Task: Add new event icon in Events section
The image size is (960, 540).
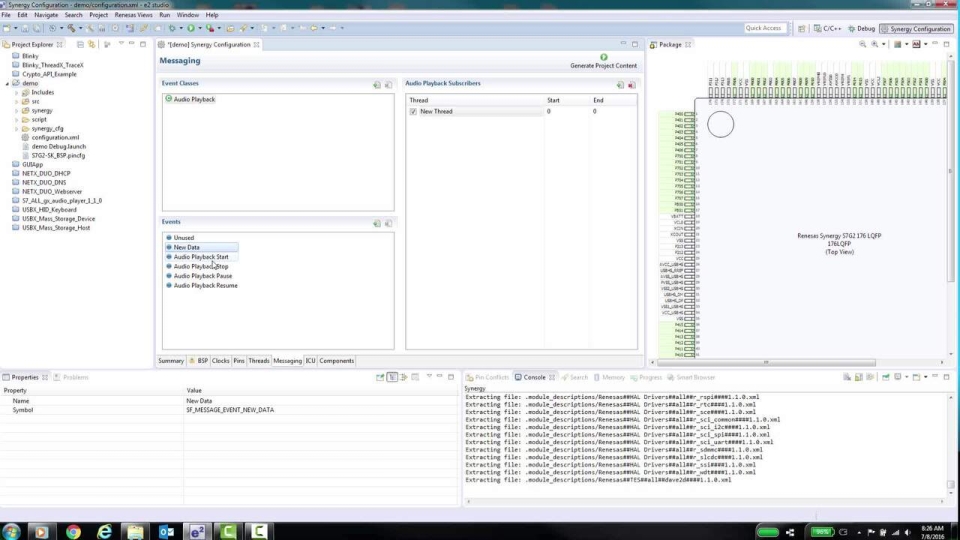Action: coord(377,223)
